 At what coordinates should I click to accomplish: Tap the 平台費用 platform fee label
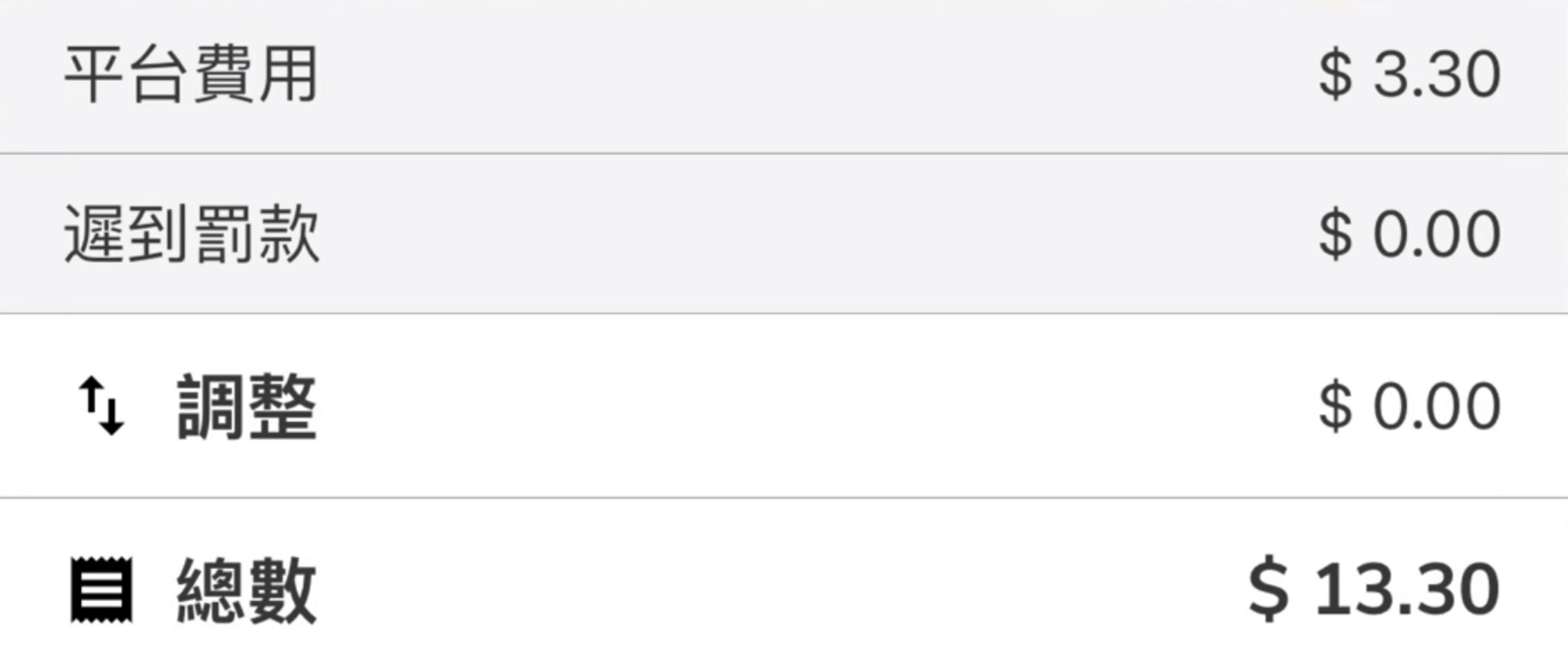tap(191, 75)
